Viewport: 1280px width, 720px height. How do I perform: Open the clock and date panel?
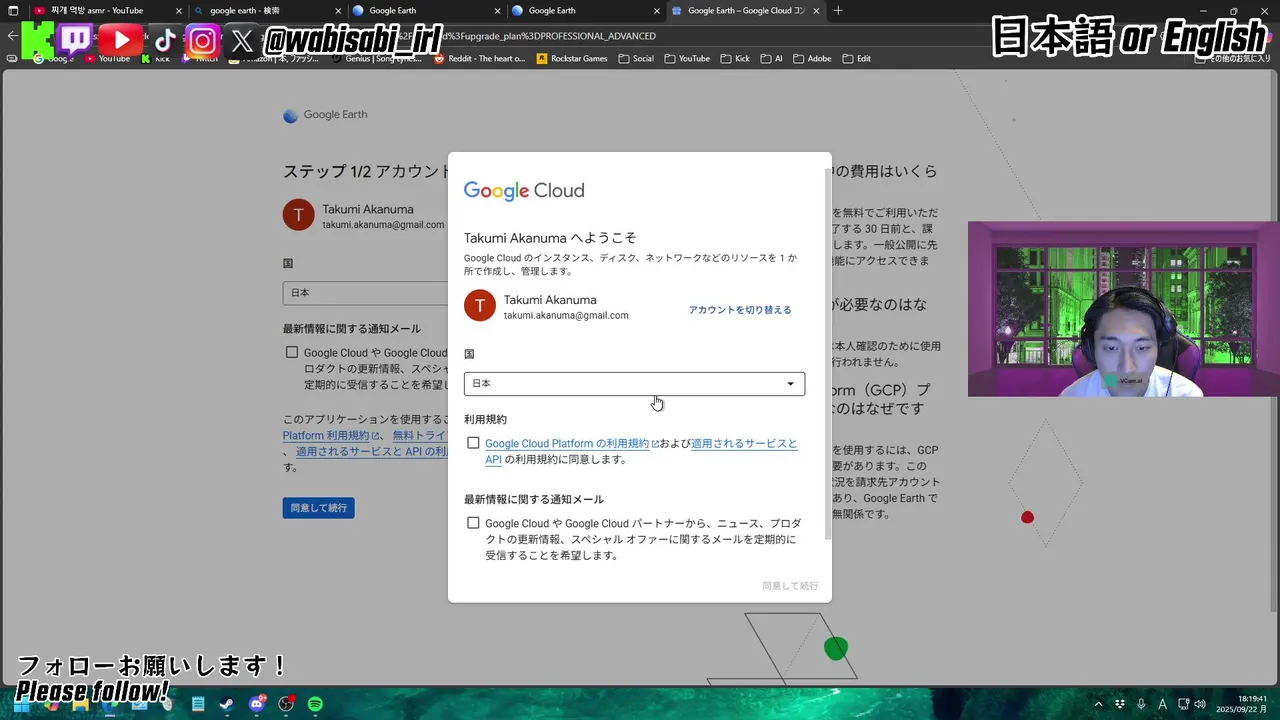1243,704
